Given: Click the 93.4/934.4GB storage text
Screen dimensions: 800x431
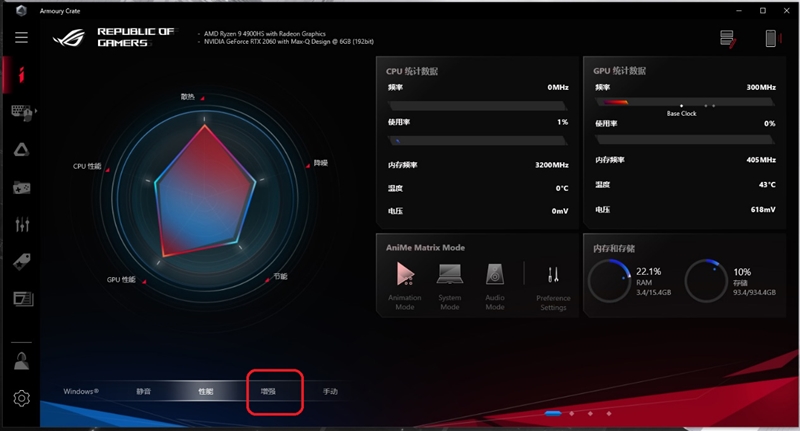Looking at the screenshot, I should coord(755,292).
